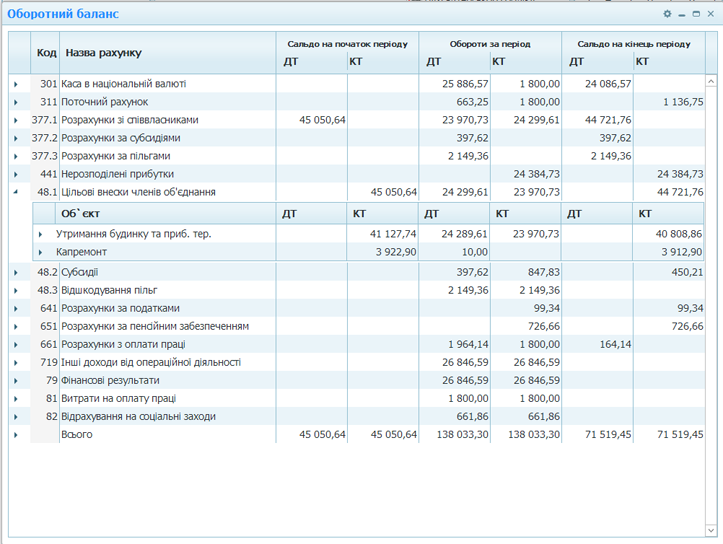The image size is (723, 544).
Task: Expand the Капремонт object row
Action: [42, 252]
